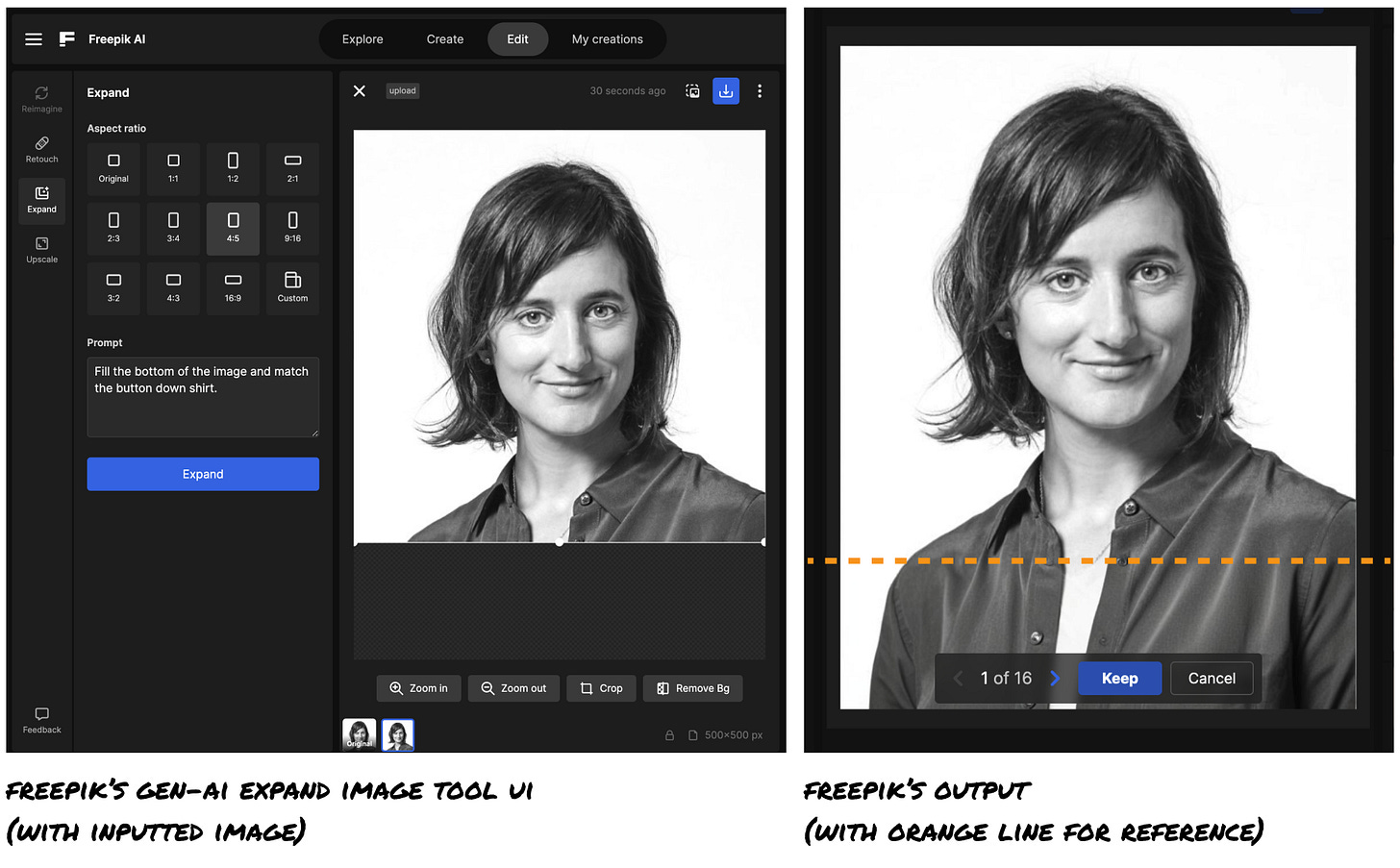This screenshot has height=868, width=1400.
Task: Go to previous result arrow in output
Action: 959,679
